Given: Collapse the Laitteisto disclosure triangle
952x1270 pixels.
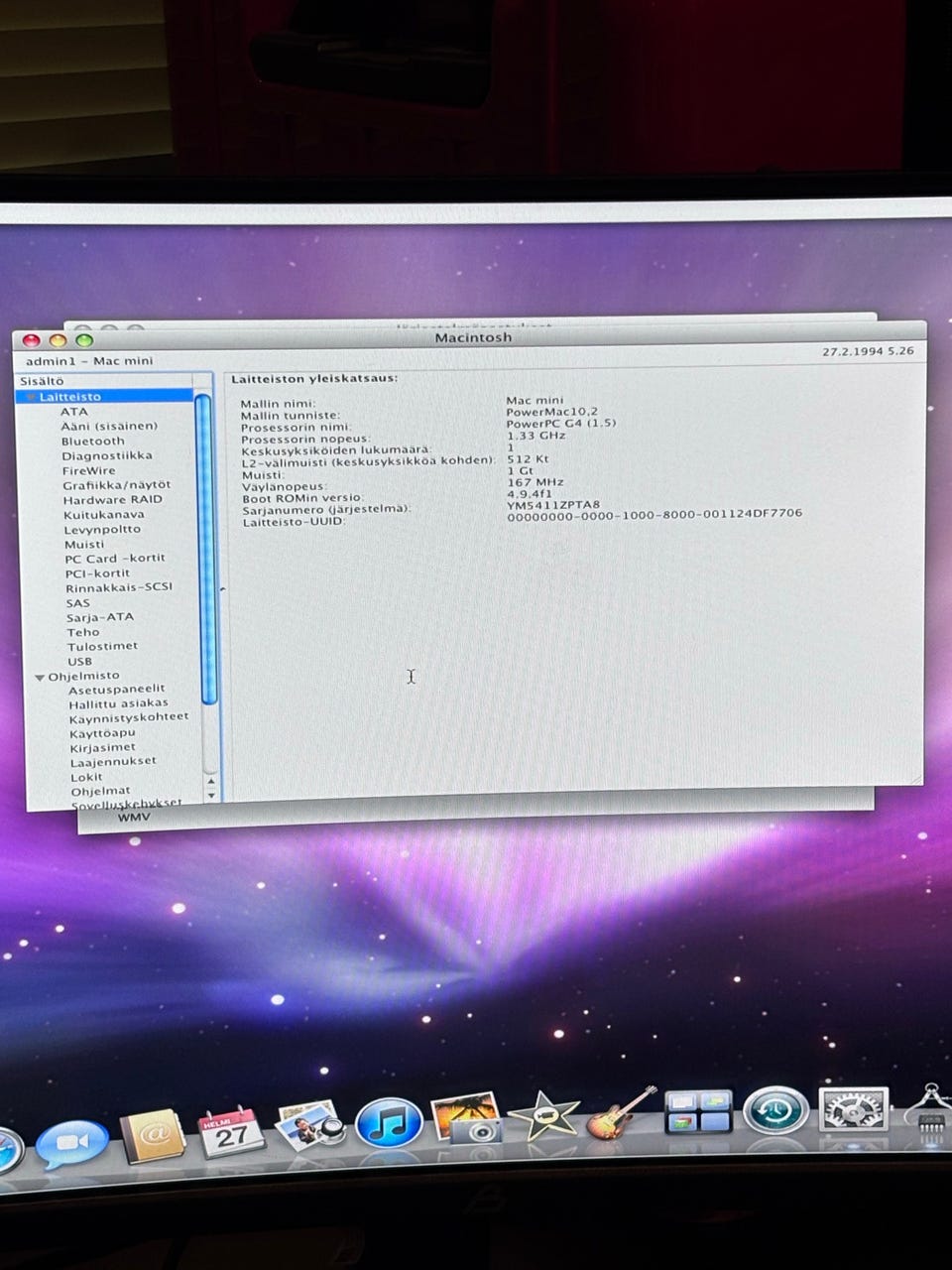Looking at the screenshot, I should [31, 397].
